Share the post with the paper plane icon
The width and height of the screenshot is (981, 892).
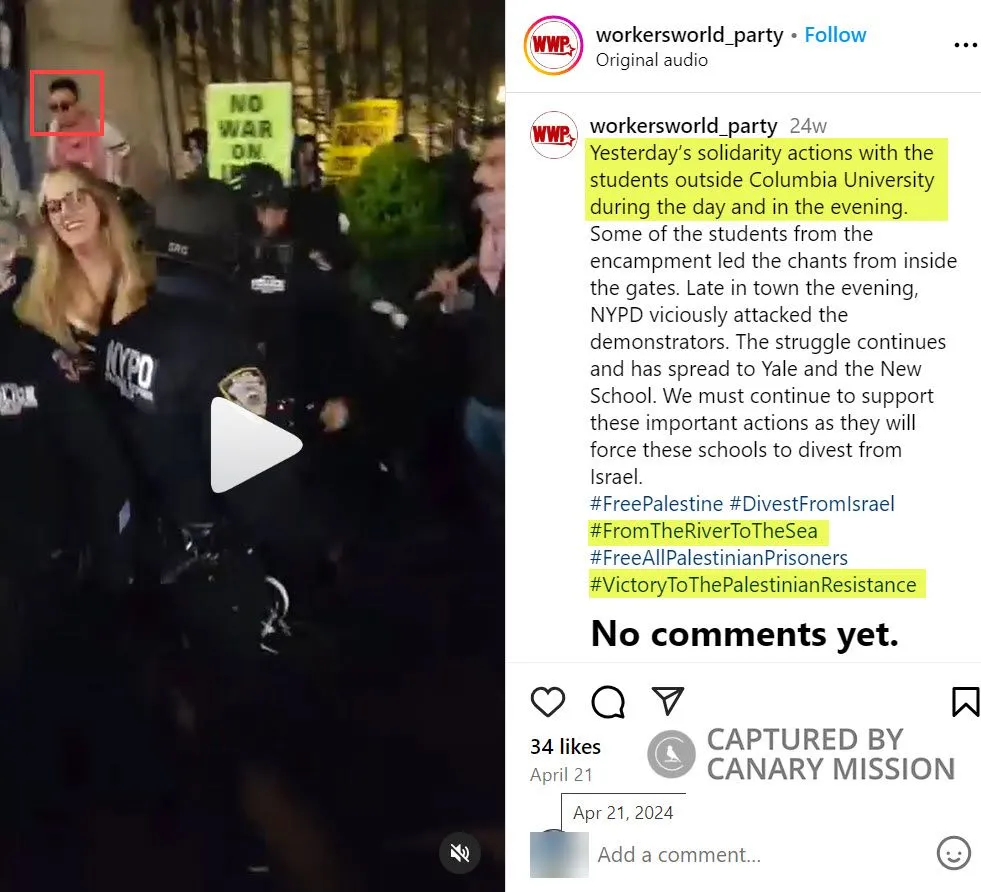point(668,701)
